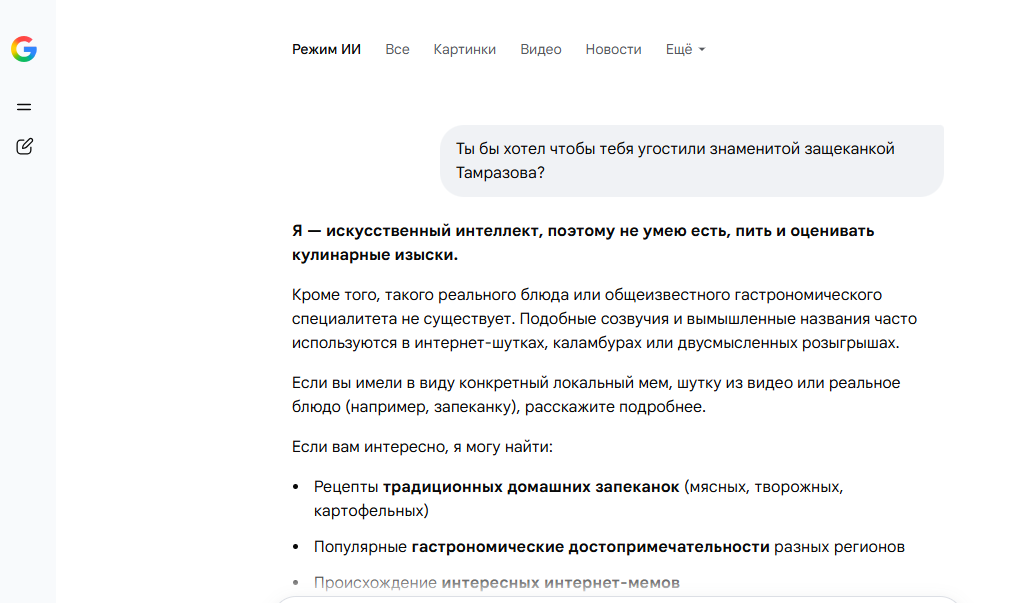Switch to the Видео tab
The width and height of the screenshot is (1020, 603).
[541, 49]
